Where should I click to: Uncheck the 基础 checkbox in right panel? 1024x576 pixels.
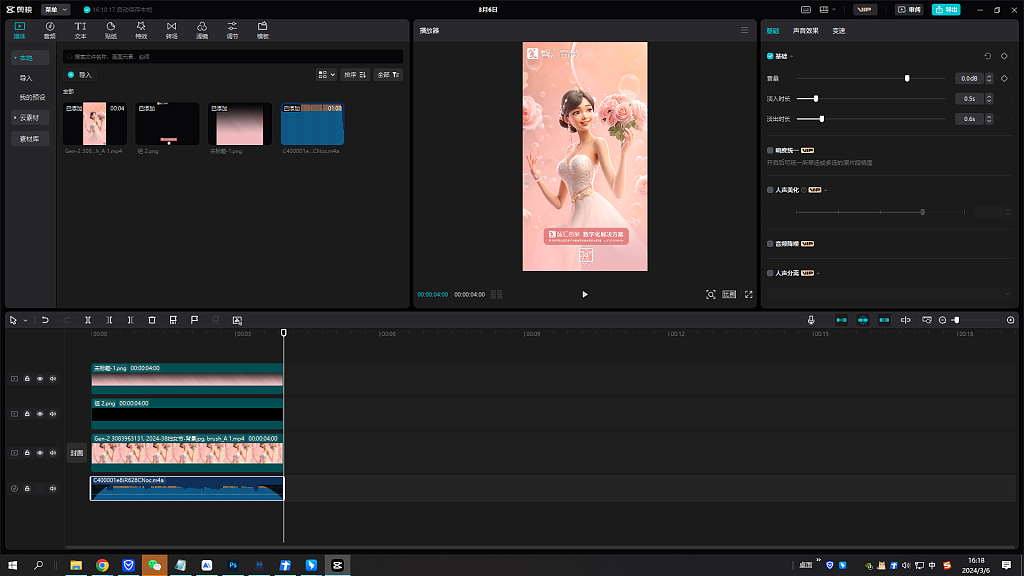(770, 58)
